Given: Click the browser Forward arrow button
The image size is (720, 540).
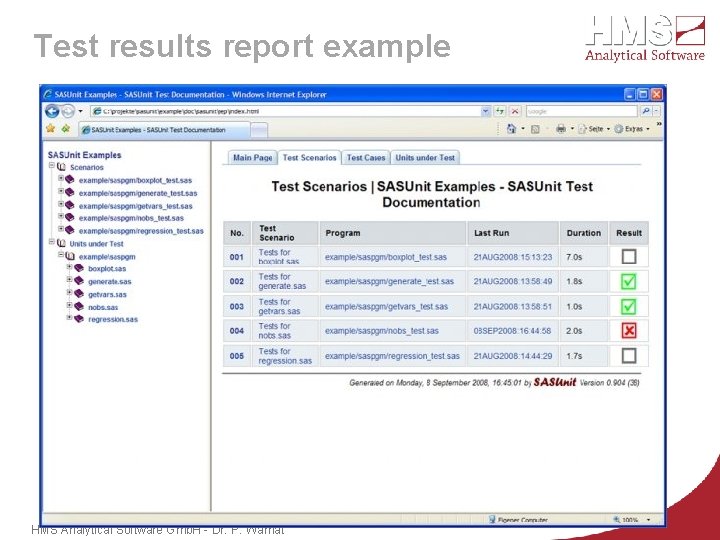Looking at the screenshot, I should [68, 111].
